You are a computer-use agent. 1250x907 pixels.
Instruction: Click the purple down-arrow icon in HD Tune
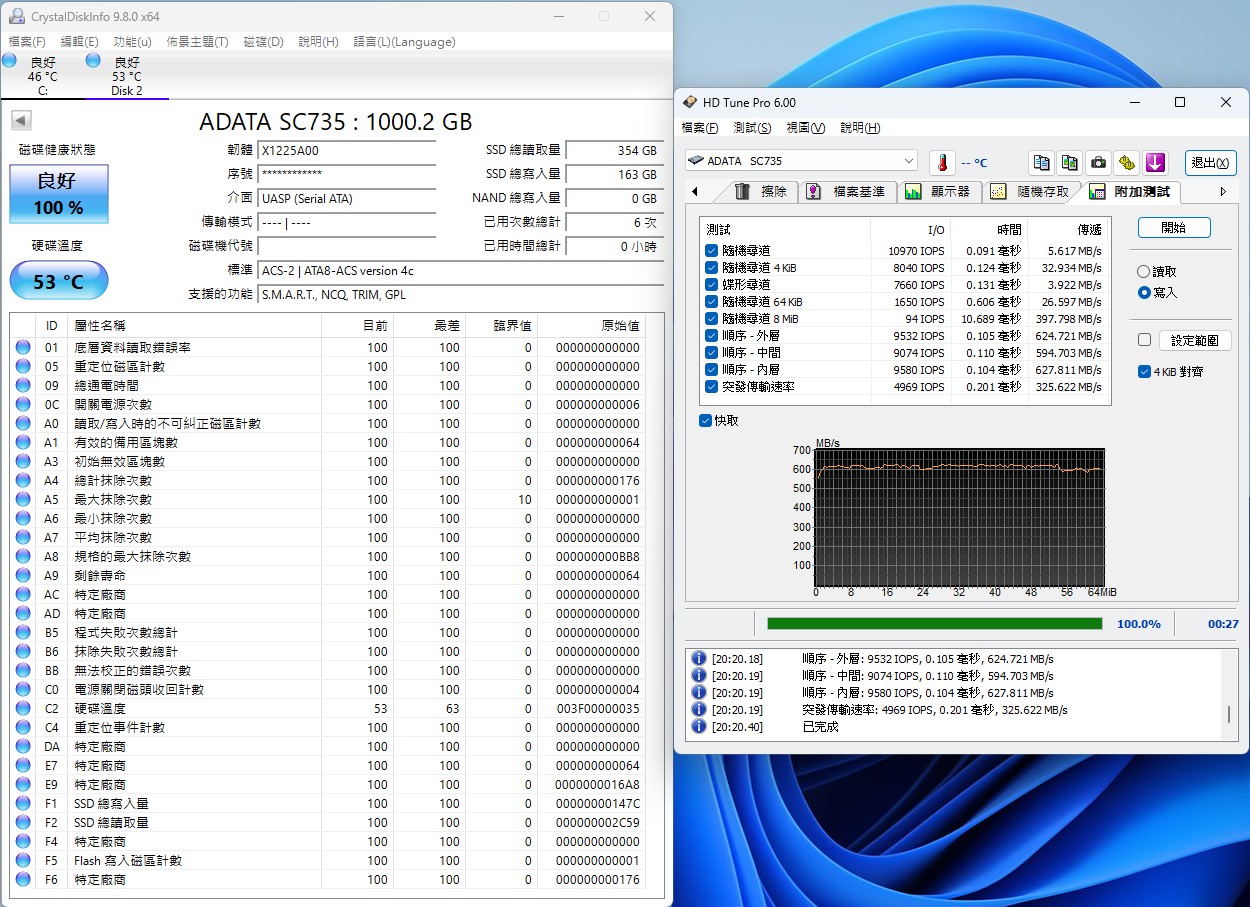coord(1155,162)
